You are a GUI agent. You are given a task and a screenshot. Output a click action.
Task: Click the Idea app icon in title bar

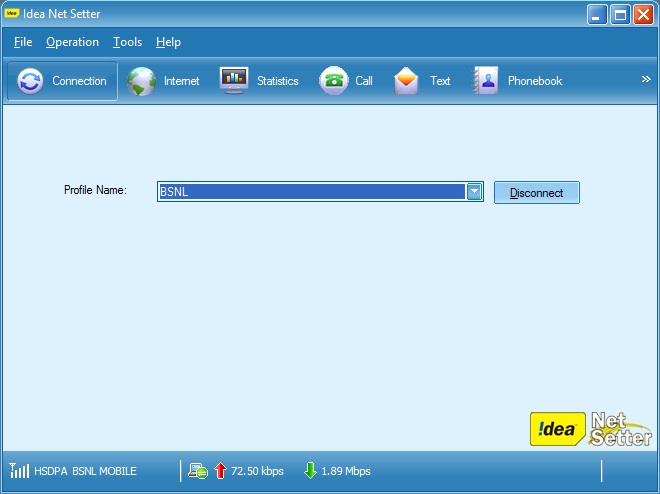pos(12,13)
